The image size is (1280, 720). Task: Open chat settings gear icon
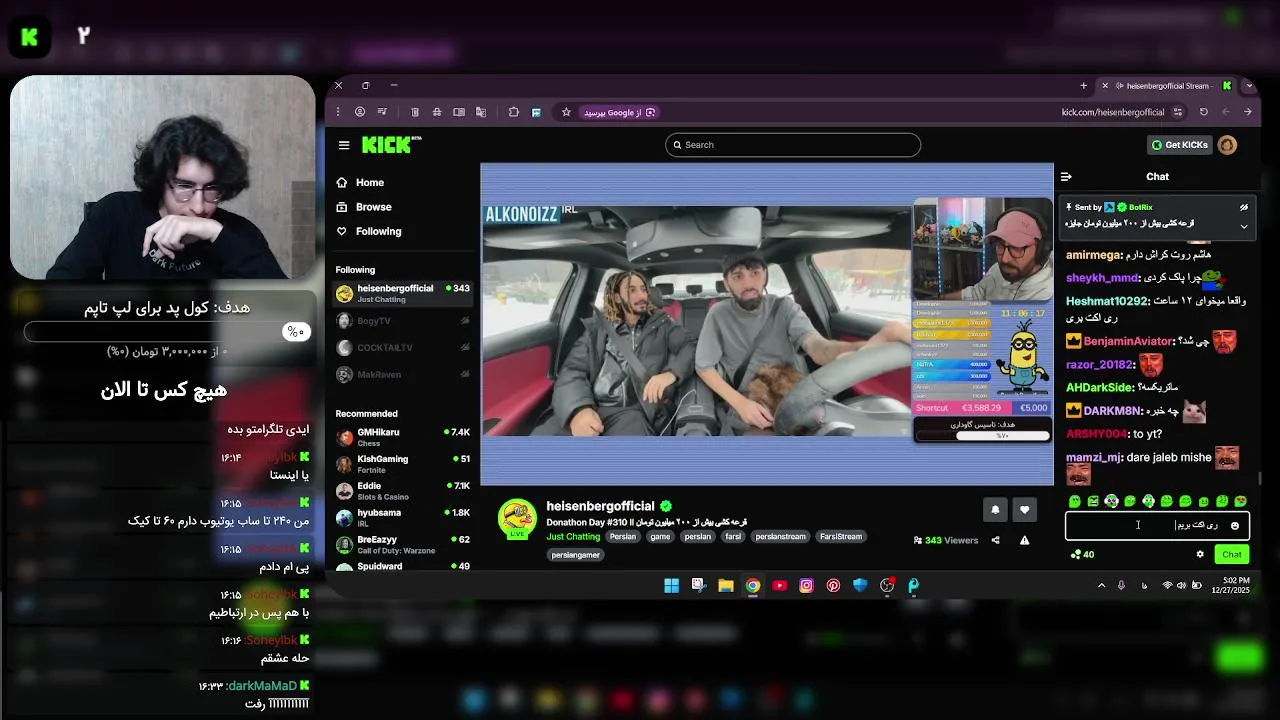click(x=1200, y=554)
